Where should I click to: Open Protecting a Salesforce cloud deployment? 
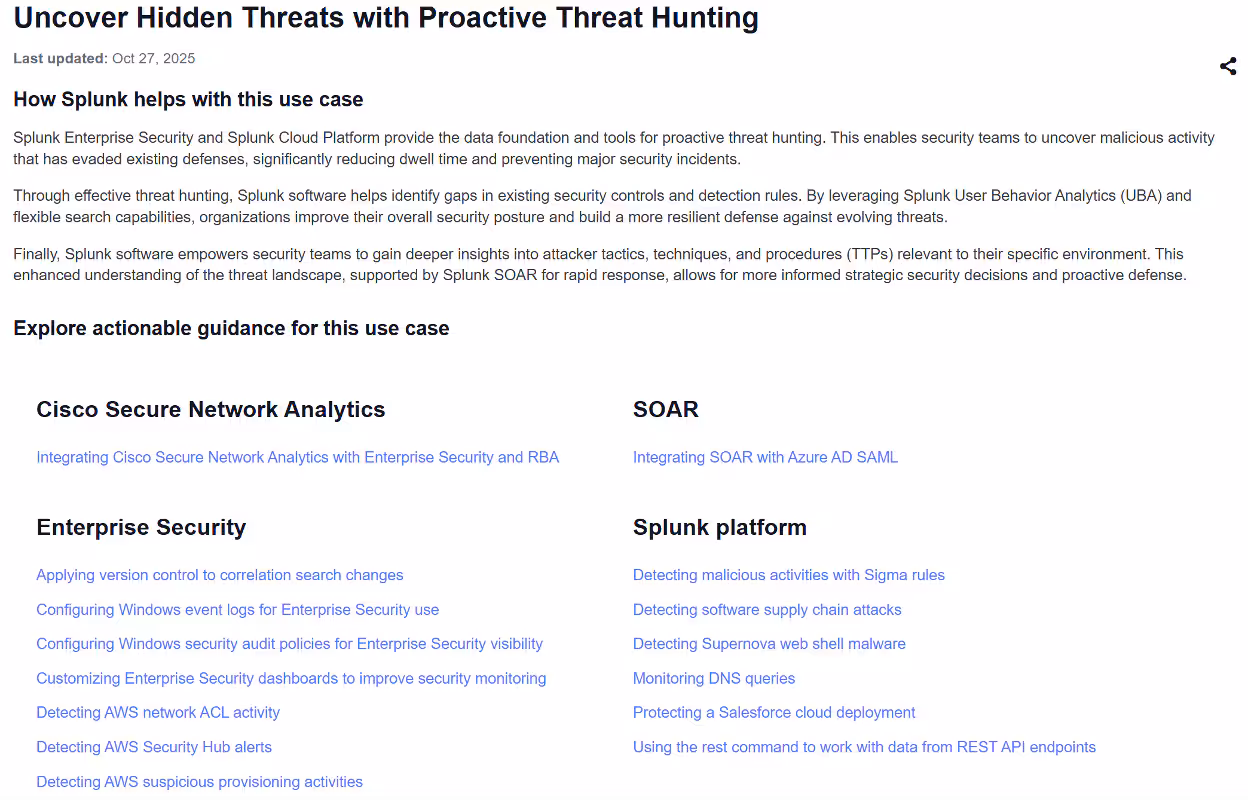pos(774,713)
